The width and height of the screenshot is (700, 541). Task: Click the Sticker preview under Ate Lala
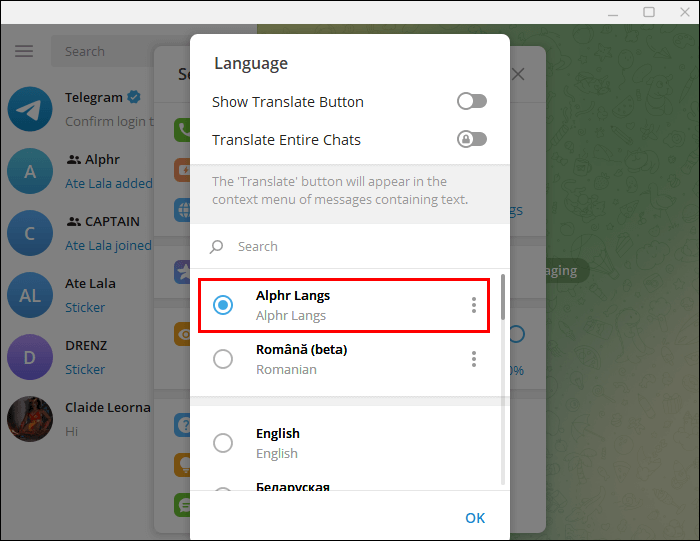pyautogui.click(x=85, y=308)
